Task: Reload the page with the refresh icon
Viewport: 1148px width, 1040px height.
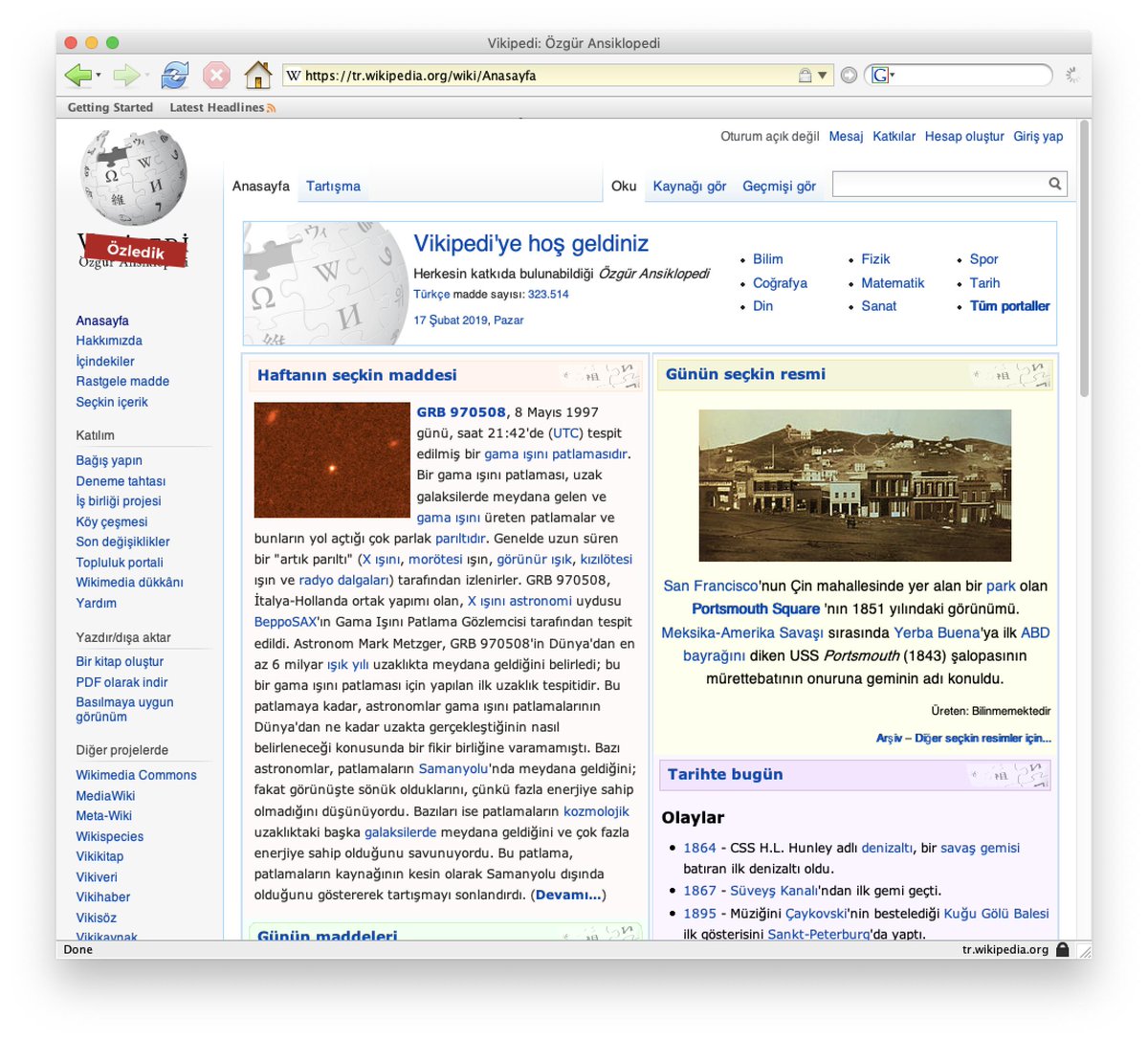Action: tap(175, 75)
